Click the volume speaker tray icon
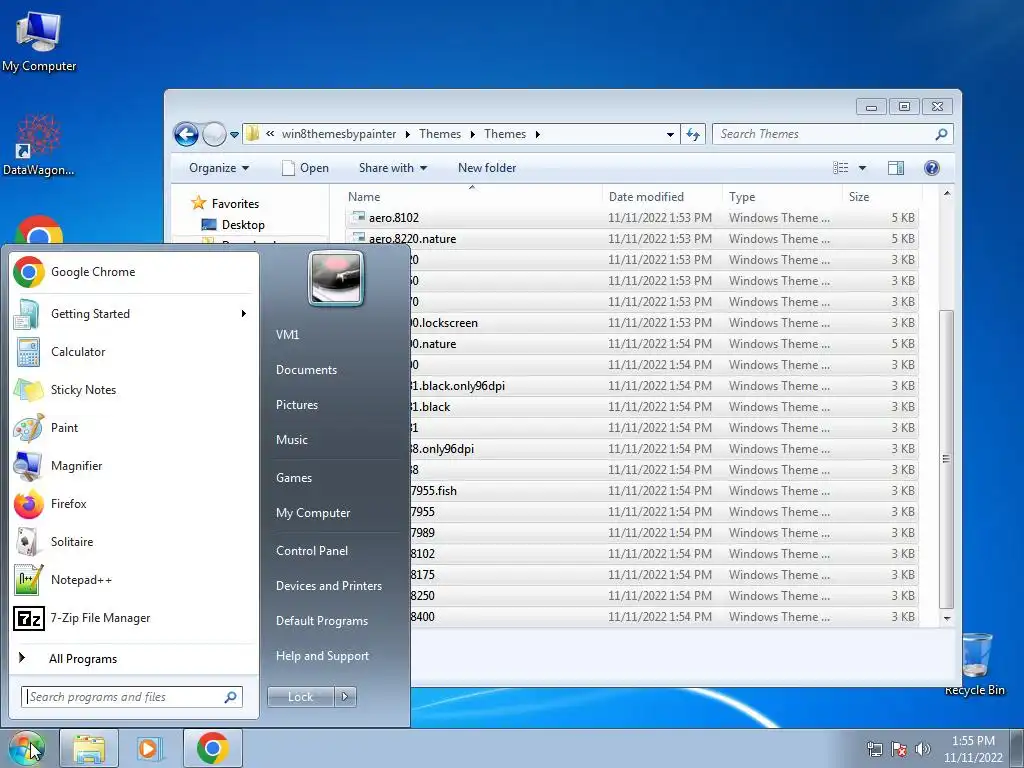The width and height of the screenshot is (1024, 768). pyautogui.click(x=922, y=749)
